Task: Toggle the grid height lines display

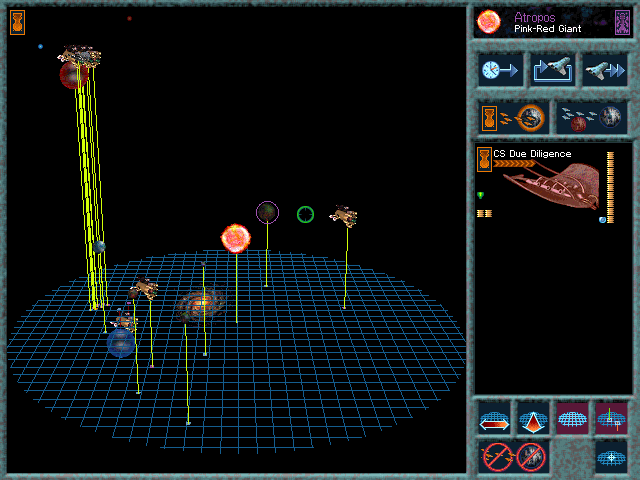Action: [611, 419]
